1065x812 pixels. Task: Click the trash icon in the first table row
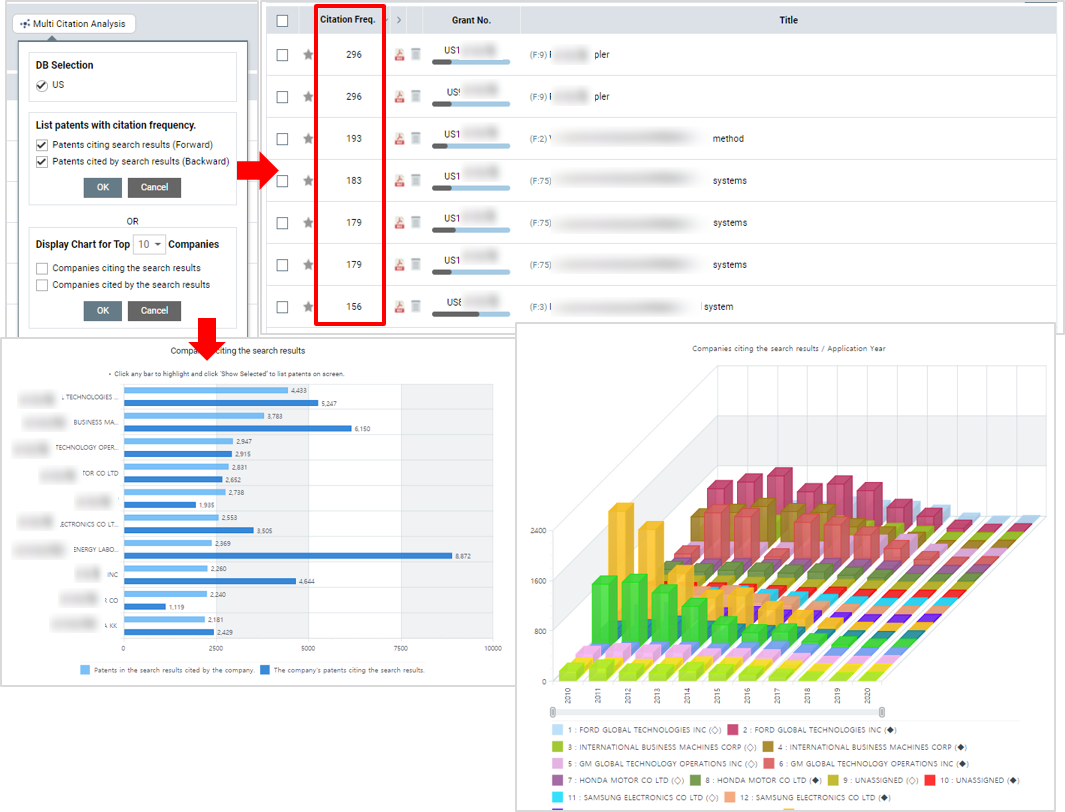point(415,55)
